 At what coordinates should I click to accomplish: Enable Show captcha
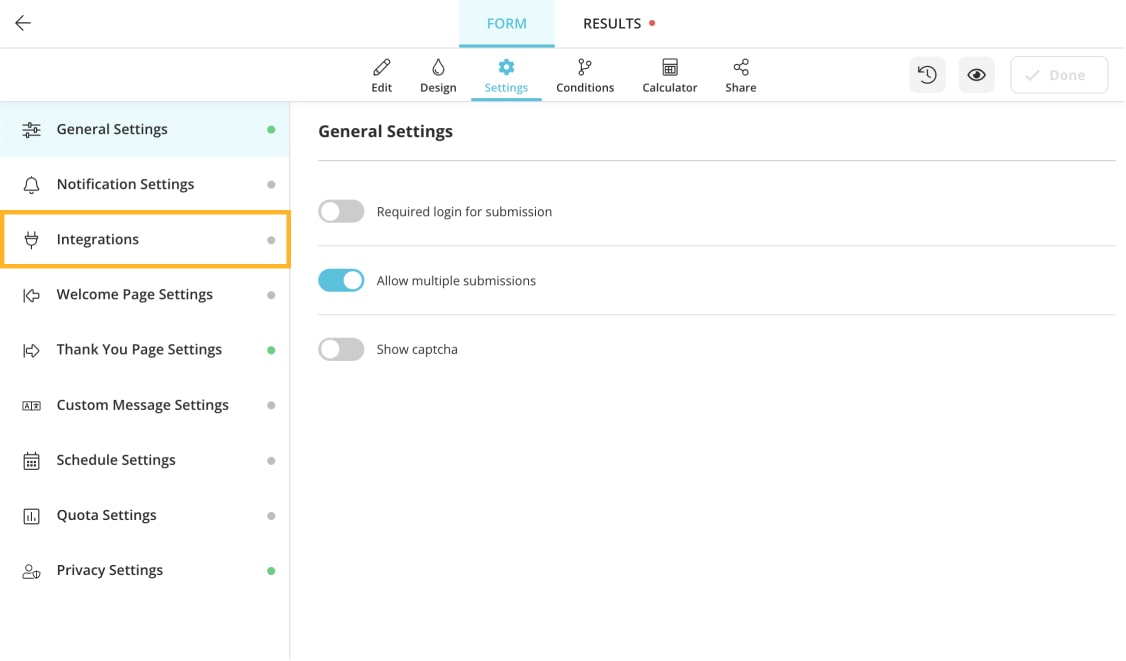pos(341,349)
